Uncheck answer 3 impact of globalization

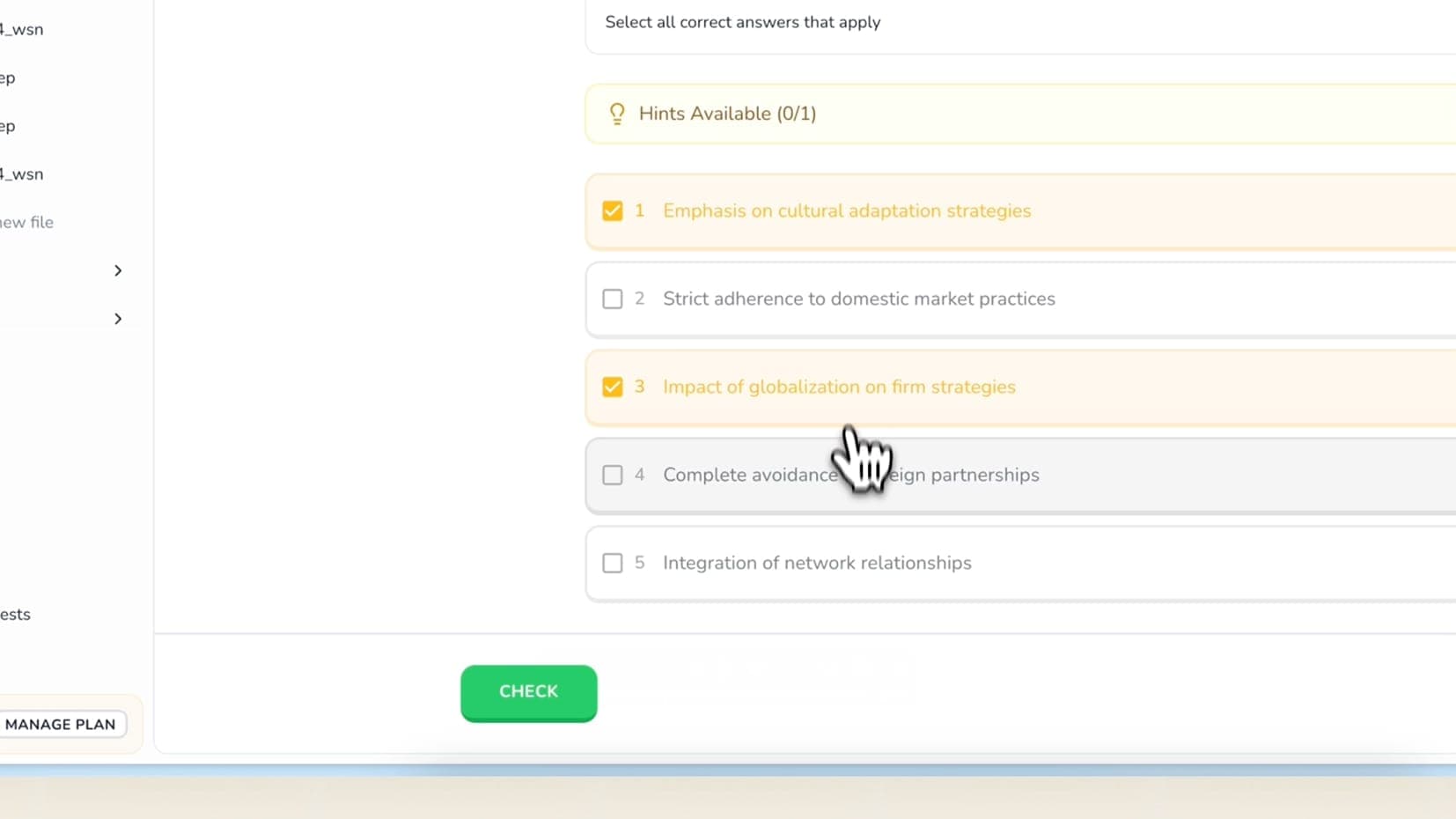point(613,387)
